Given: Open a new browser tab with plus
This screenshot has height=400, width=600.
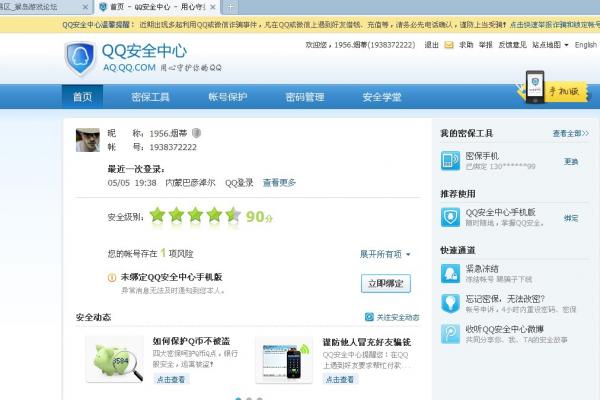Looking at the screenshot, I should click(x=230, y=7).
